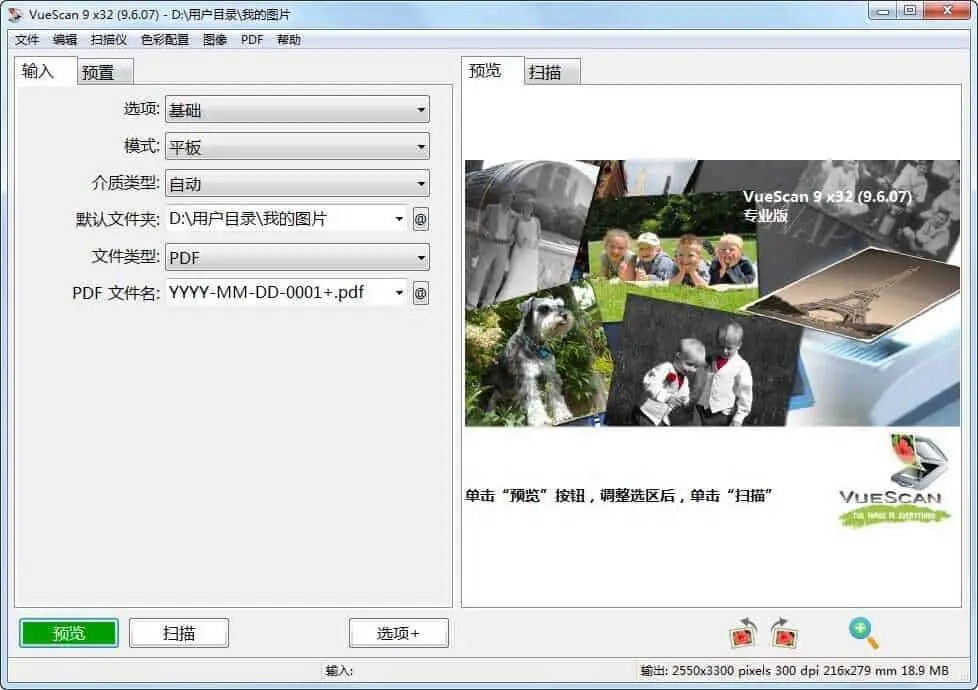Open the 扫描仪 menu
Image resolution: width=978 pixels, height=690 pixels.
[108, 40]
